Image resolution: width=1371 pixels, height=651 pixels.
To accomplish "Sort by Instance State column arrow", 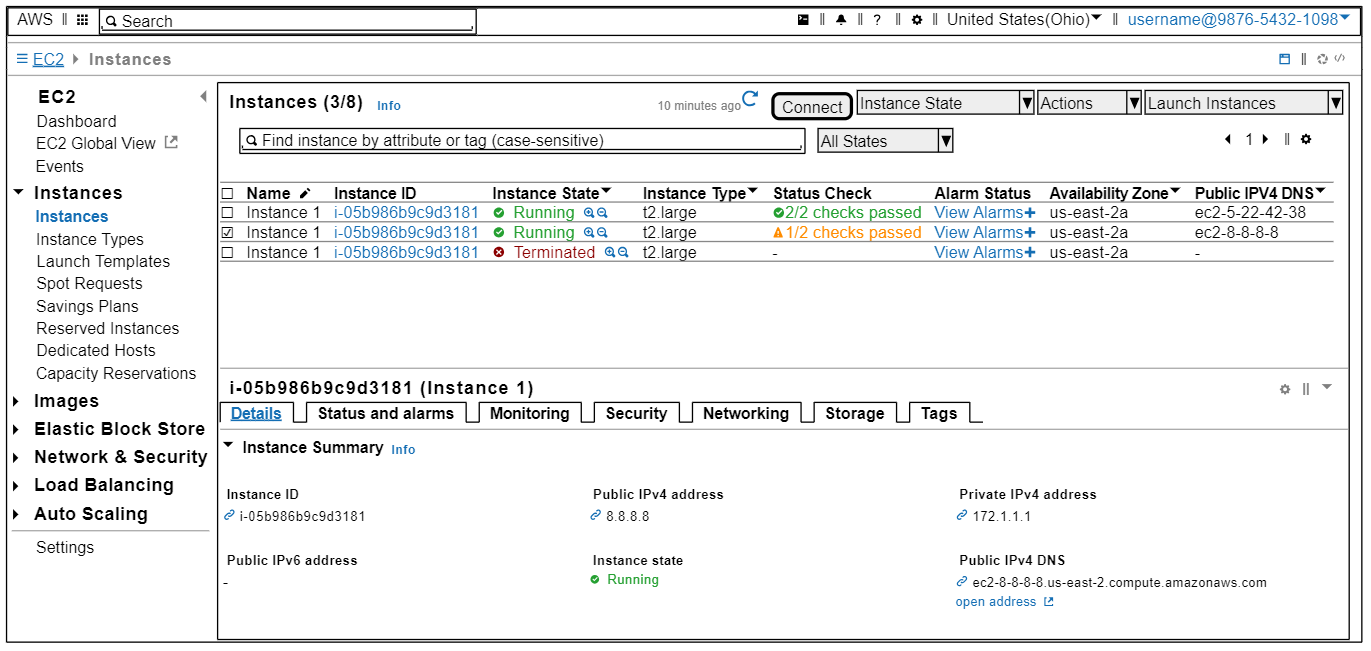I will (x=606, y=191).
